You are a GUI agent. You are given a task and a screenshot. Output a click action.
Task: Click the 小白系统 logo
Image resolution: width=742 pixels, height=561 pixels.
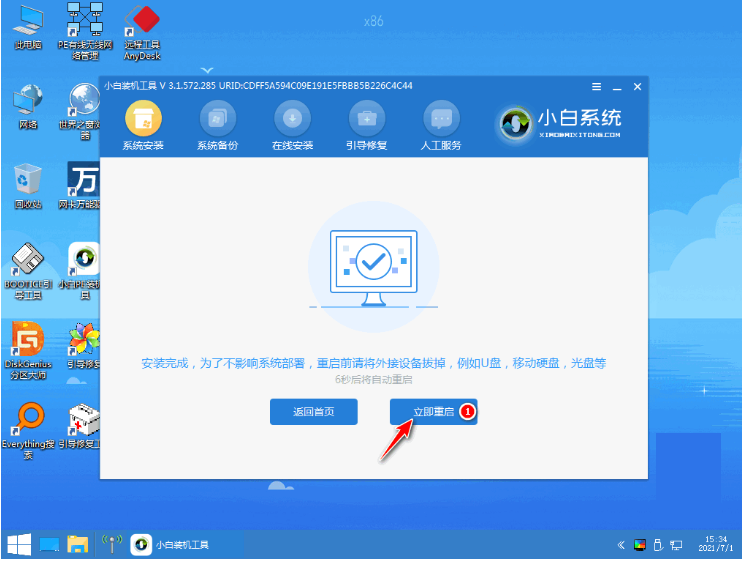[x=559, y=124]
